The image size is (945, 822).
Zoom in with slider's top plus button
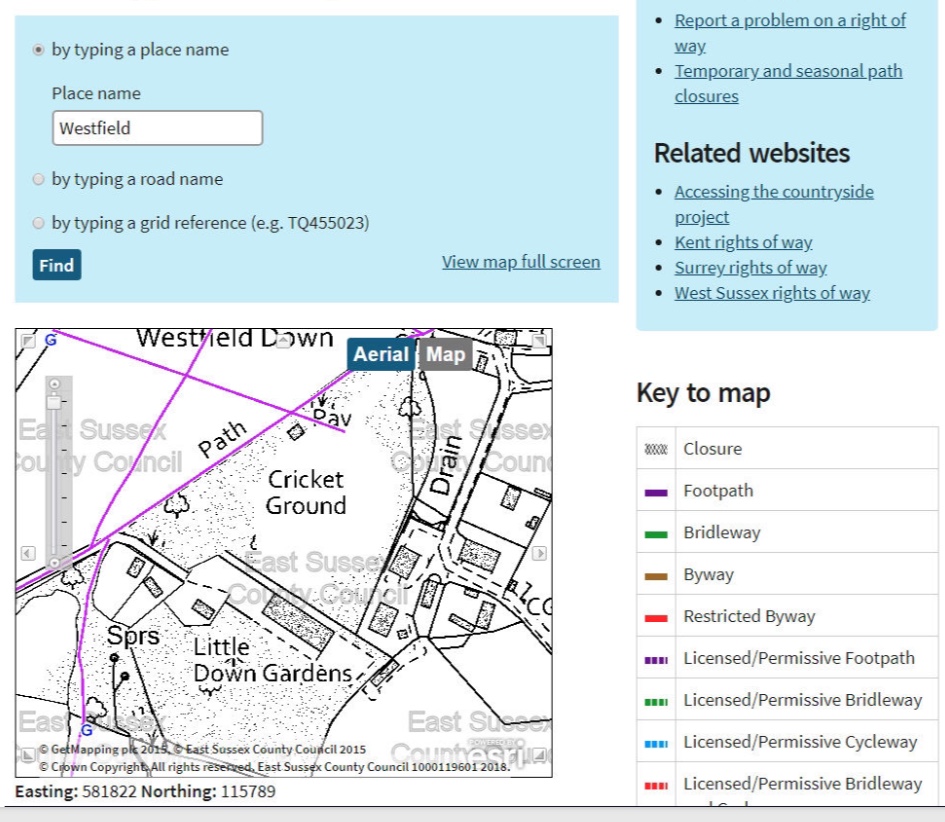pyautogui.click(x=54, y=384)
